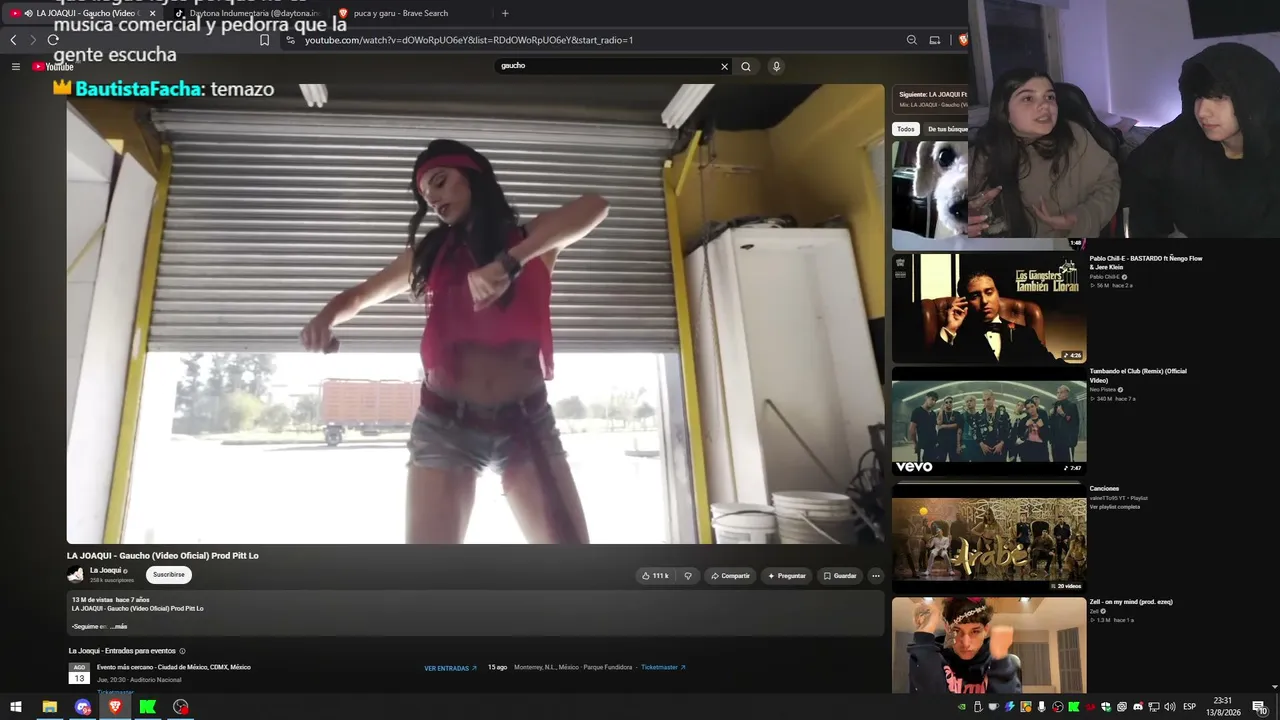Open Windows Start menu
1280x720 pixels.
coord(16,707)
